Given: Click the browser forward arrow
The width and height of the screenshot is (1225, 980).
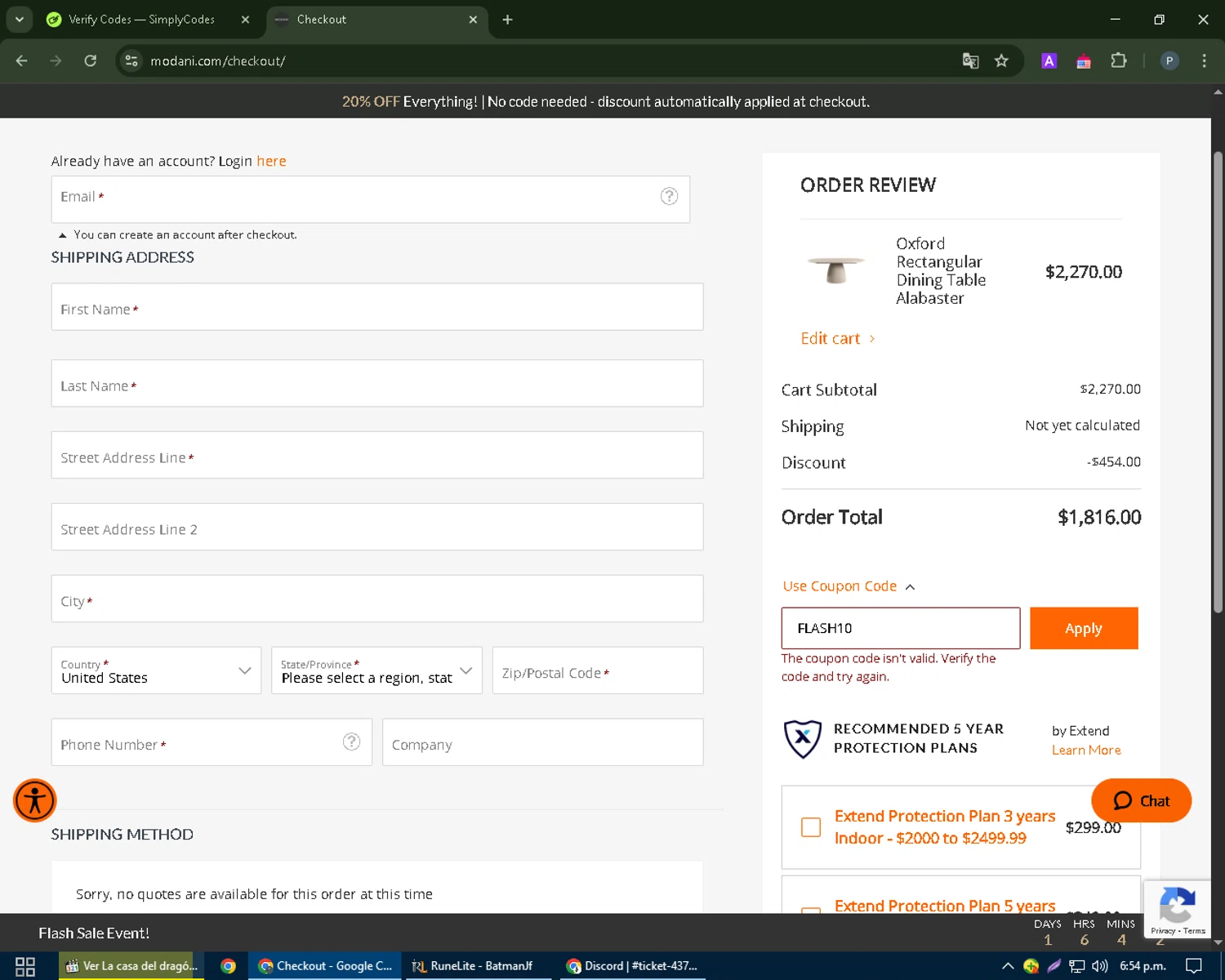Looking at the screenshot, I should 56,60.
